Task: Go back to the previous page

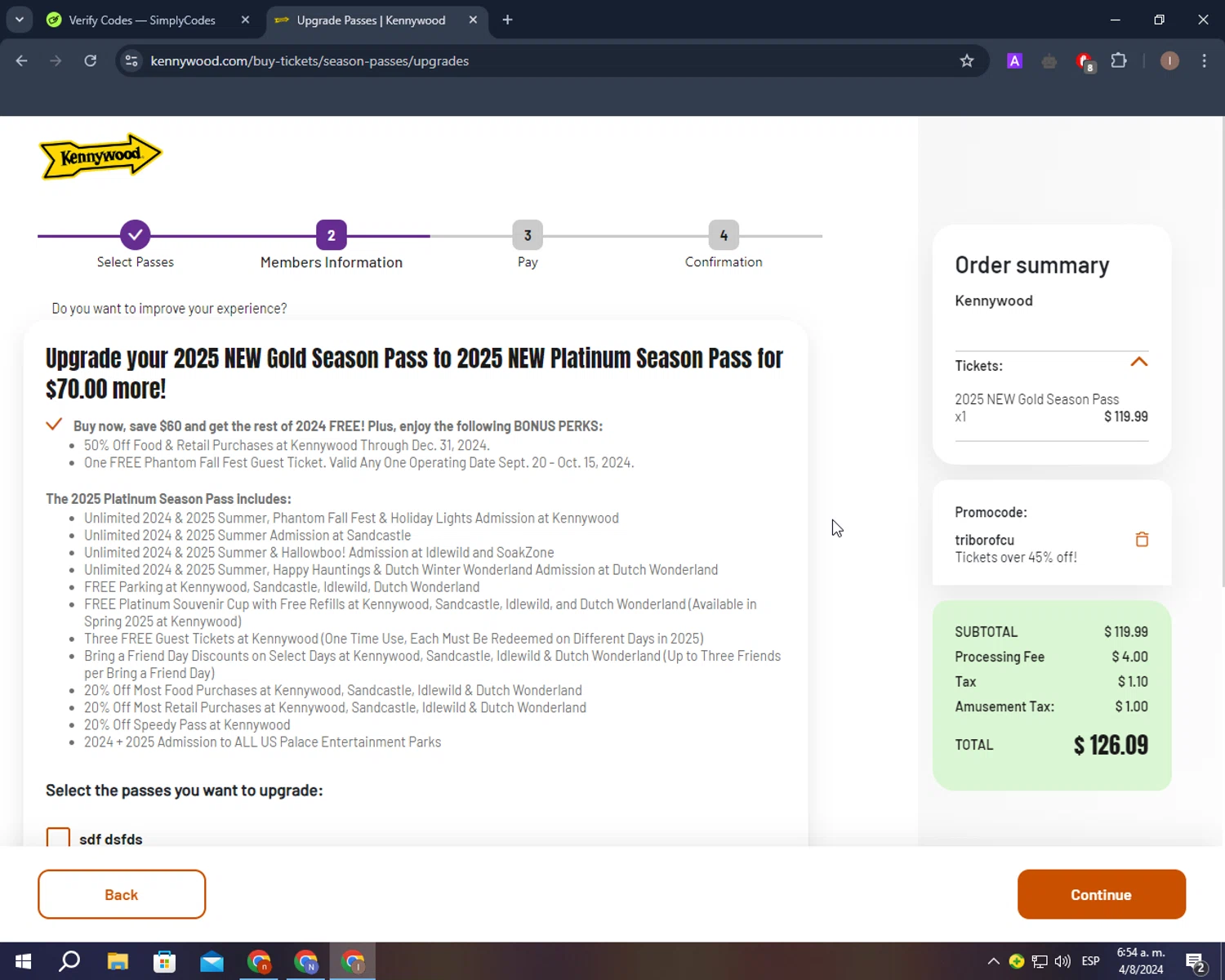Action: click(x=22, y=60)
